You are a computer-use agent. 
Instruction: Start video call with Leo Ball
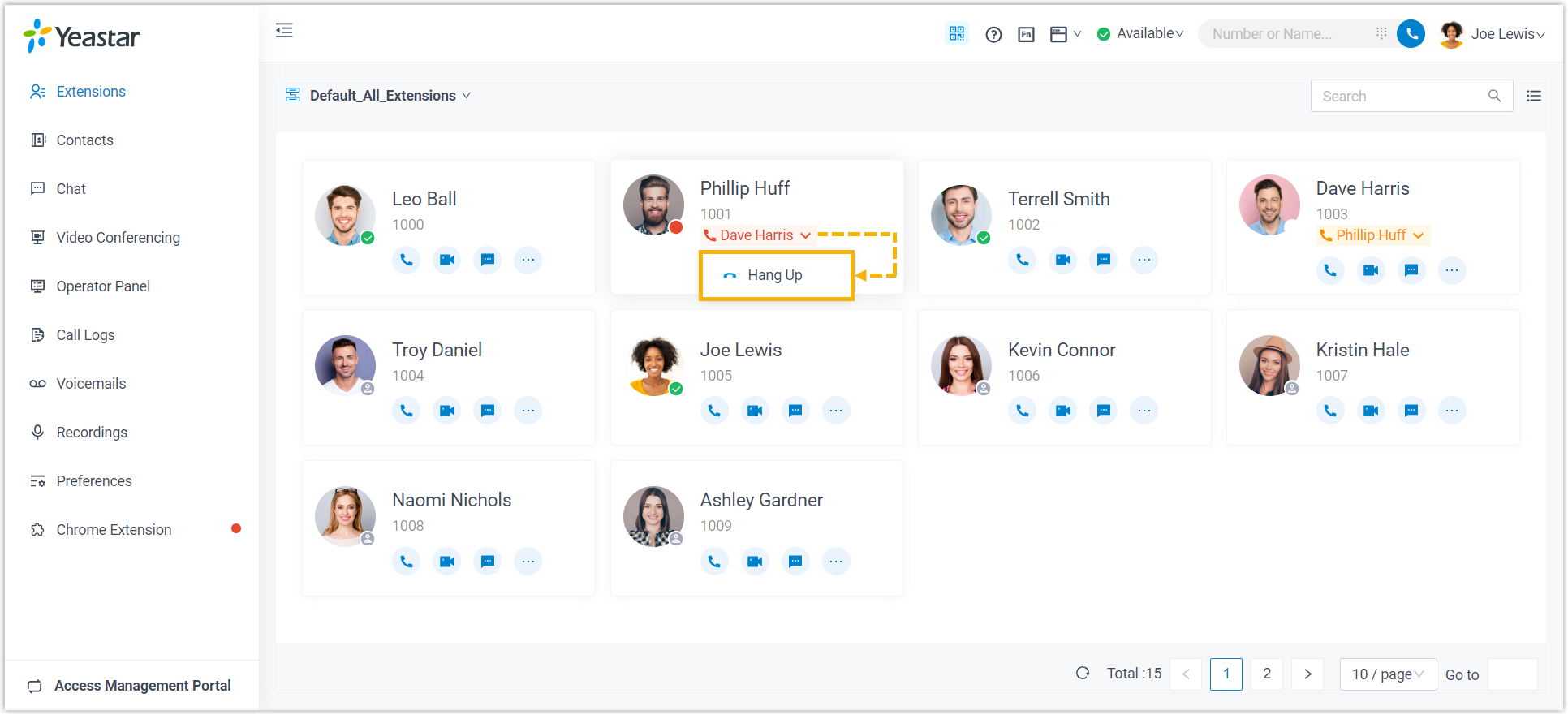coord(447,260)
